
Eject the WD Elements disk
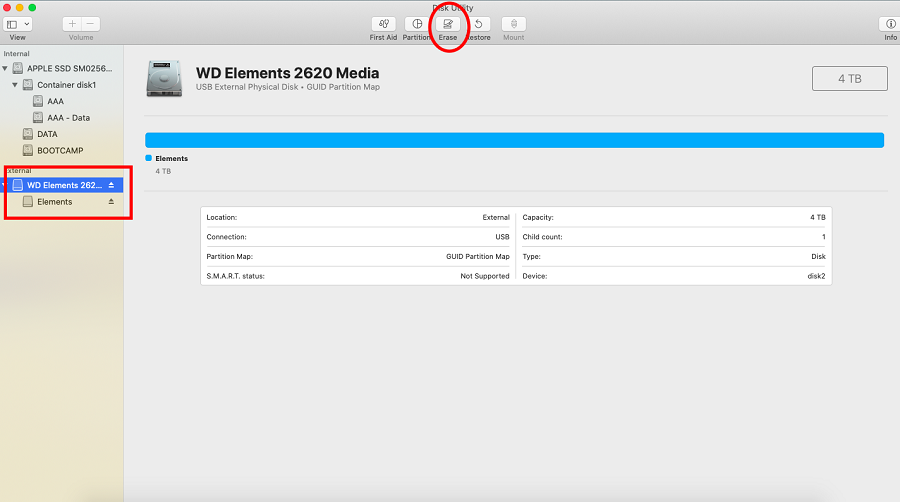click(112, 186)
